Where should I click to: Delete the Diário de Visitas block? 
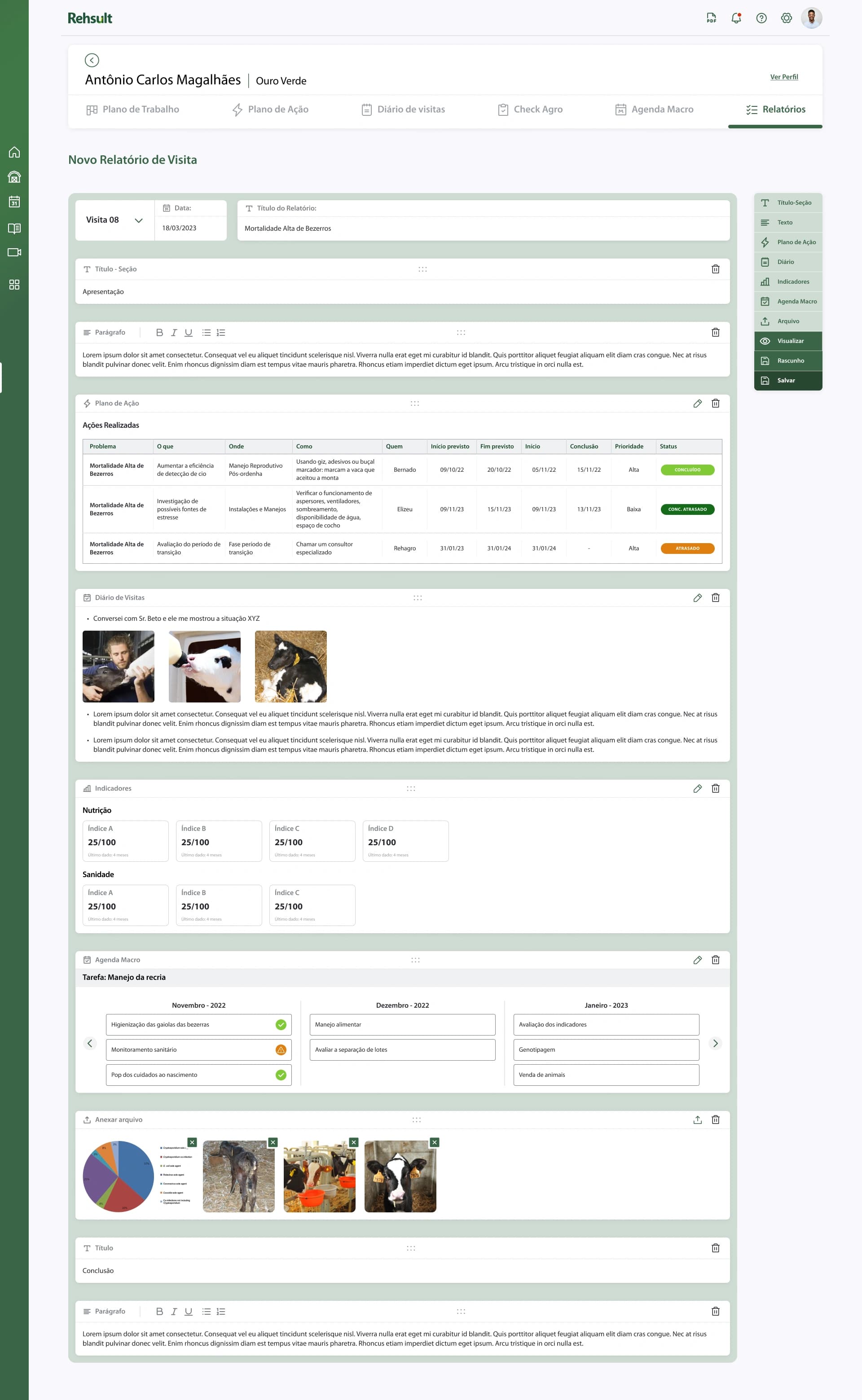click(716, 598)
